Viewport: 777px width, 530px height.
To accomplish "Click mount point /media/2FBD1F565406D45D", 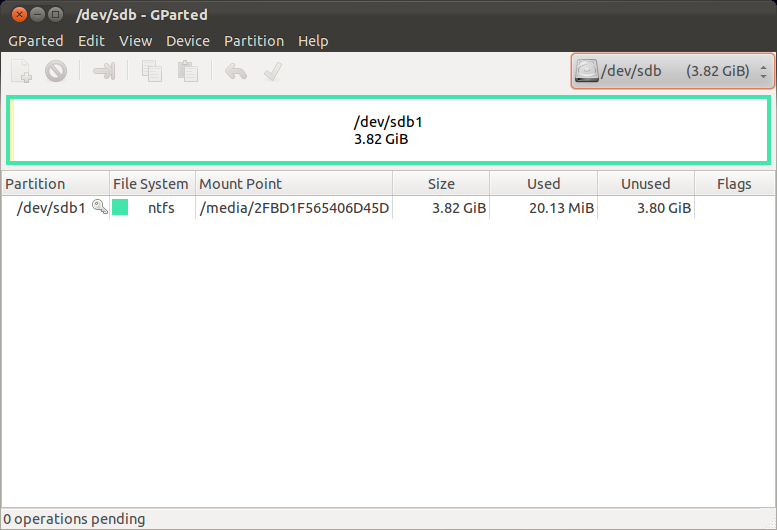I will [294, 208].
